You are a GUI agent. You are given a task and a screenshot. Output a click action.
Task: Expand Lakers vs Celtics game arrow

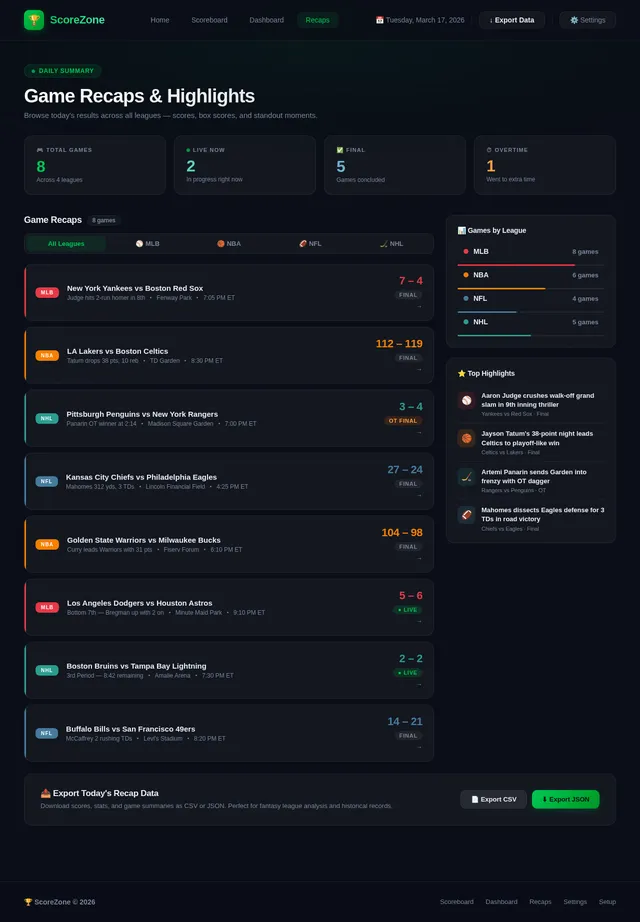pyautogui.click(x=419, y=369)
